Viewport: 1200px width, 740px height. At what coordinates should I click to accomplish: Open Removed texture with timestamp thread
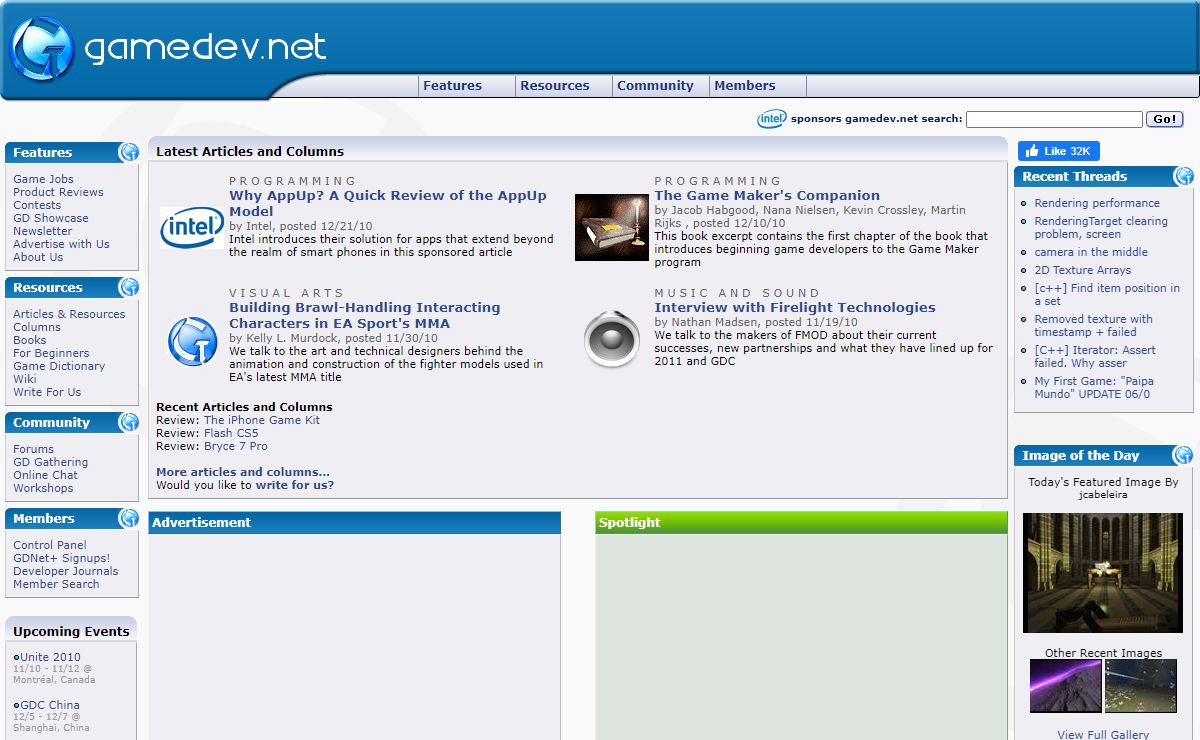click(1093, 325)
